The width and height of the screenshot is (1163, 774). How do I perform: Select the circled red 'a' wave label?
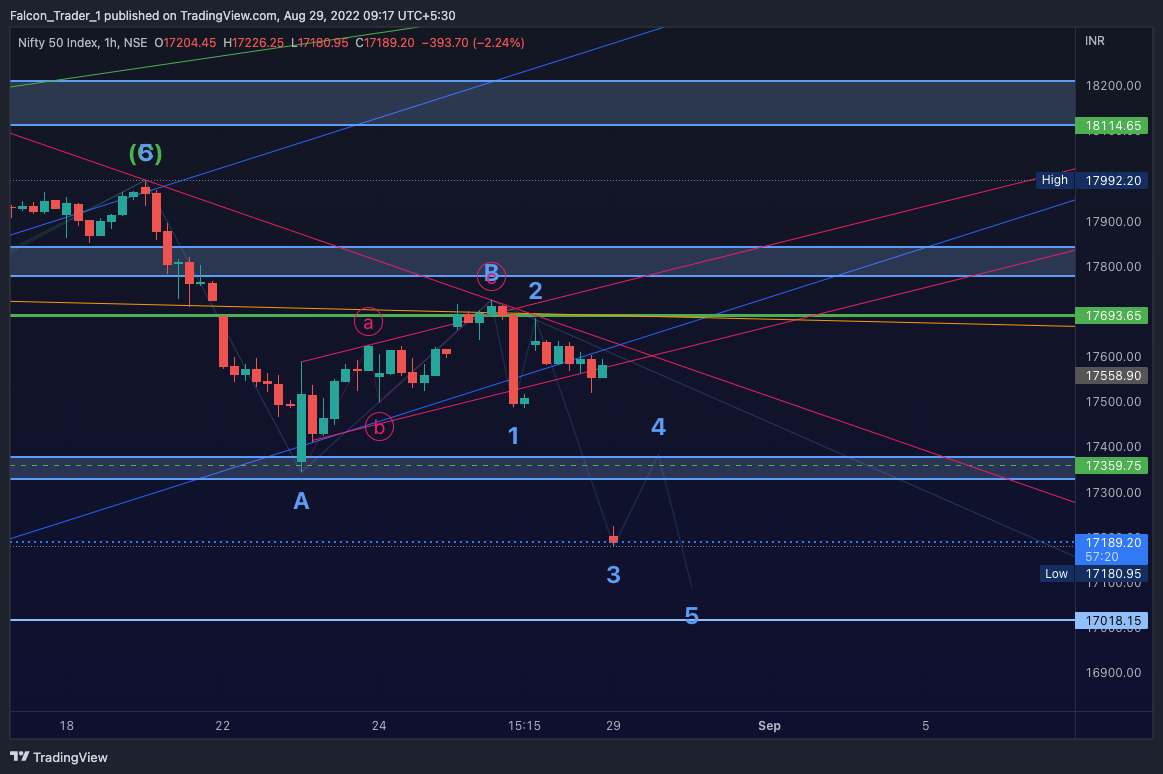[x=368, y=322]
